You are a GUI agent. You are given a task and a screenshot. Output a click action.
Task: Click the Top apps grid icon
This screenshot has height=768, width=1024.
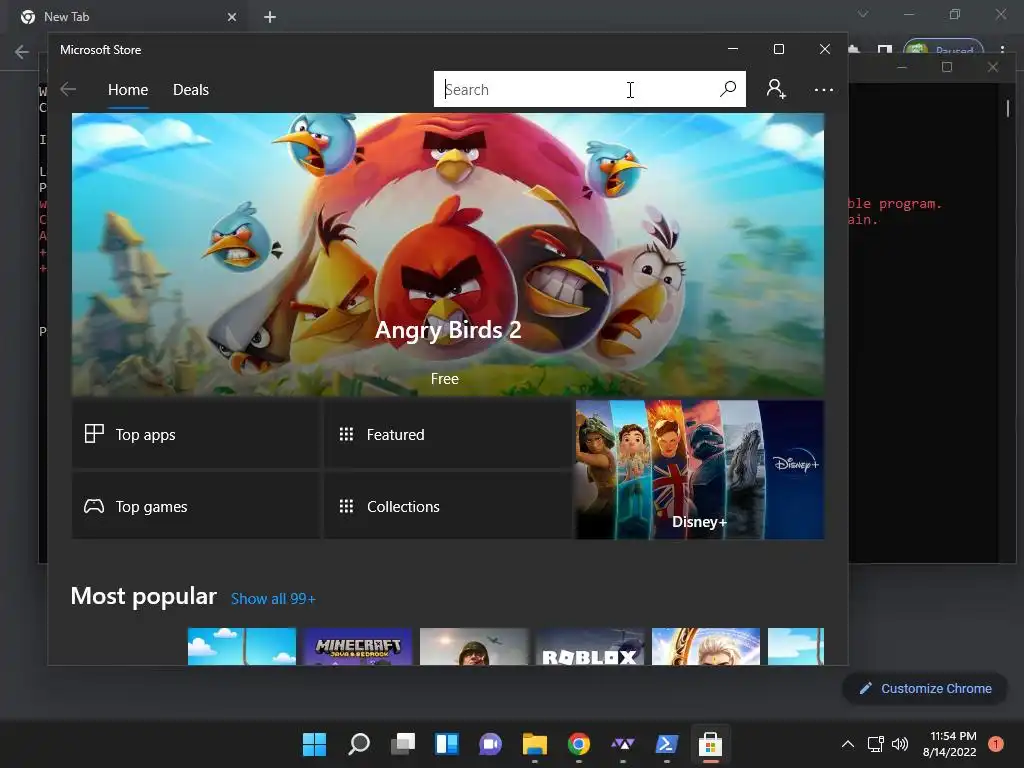(94, 434)
